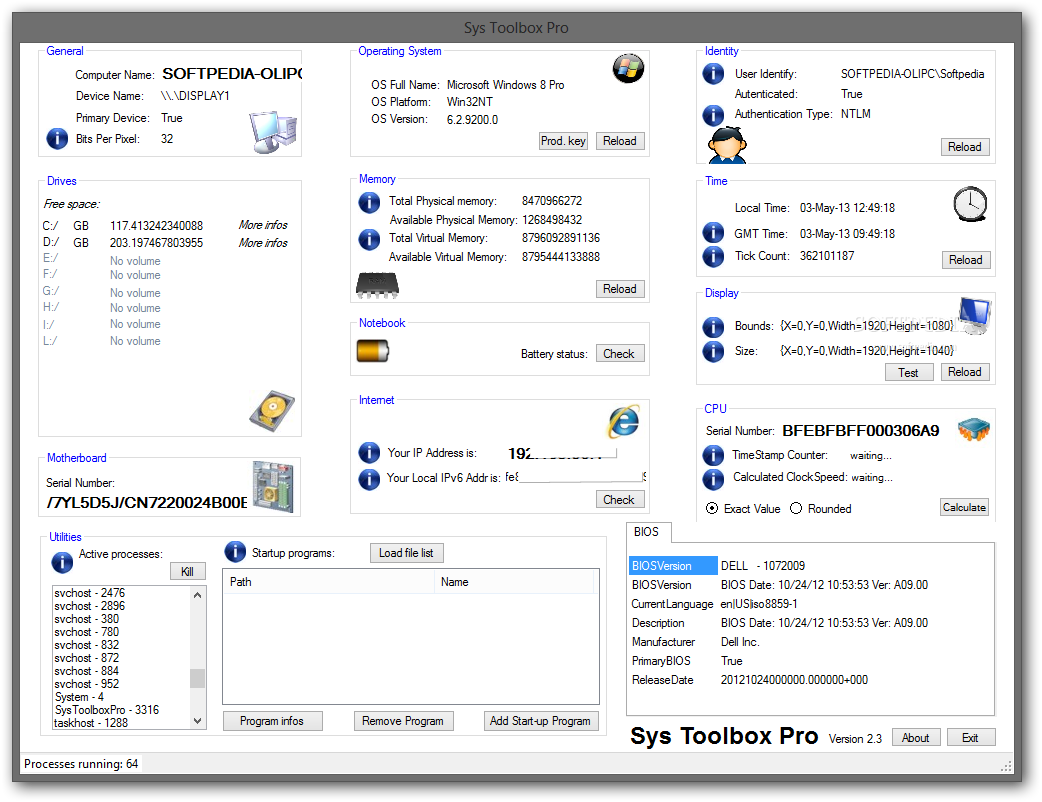Click Check button in Internet panel
1042x802 pixels.
(x=619, y=500)
